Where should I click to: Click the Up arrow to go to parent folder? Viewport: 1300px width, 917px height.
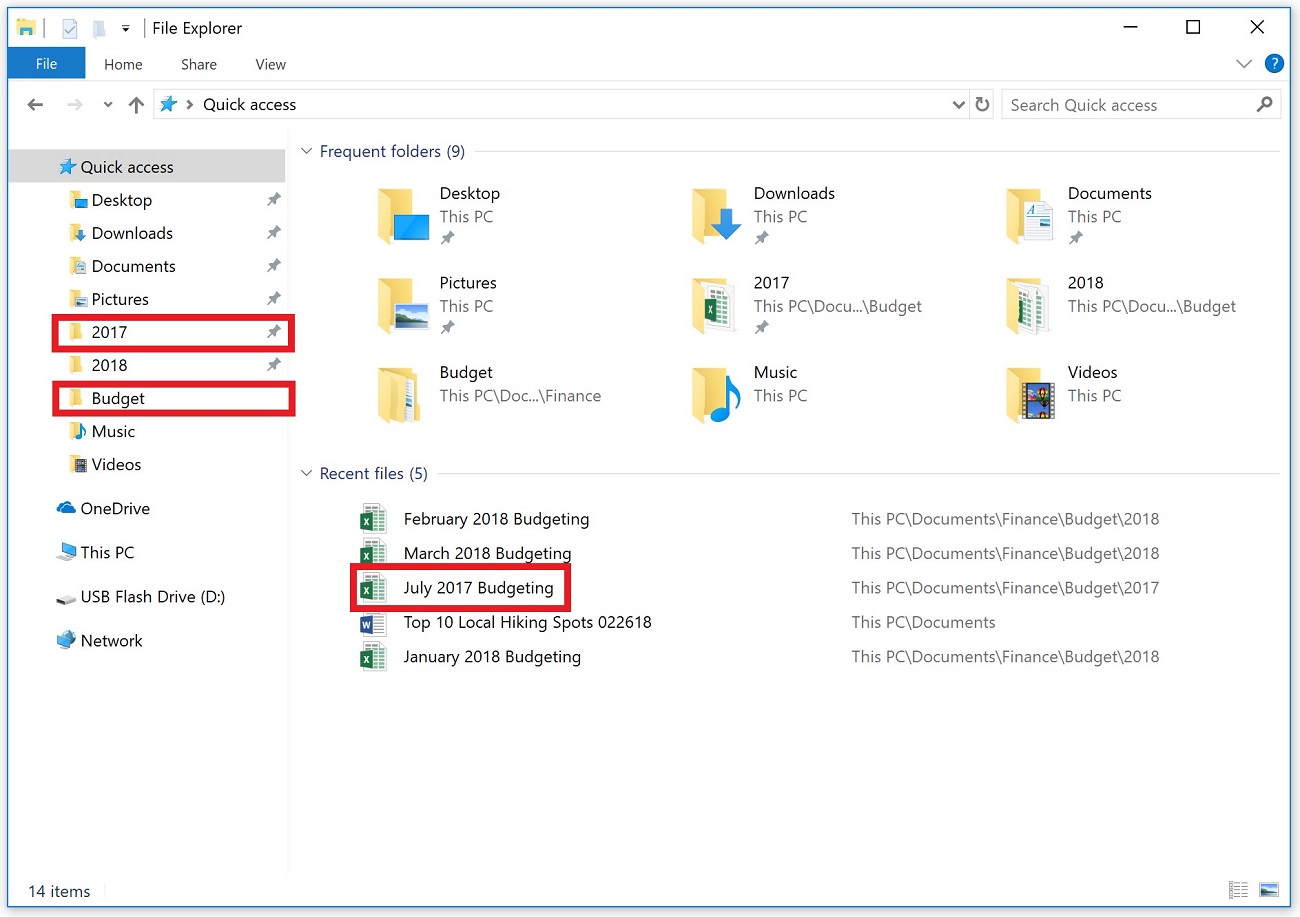tap(136, 104)
